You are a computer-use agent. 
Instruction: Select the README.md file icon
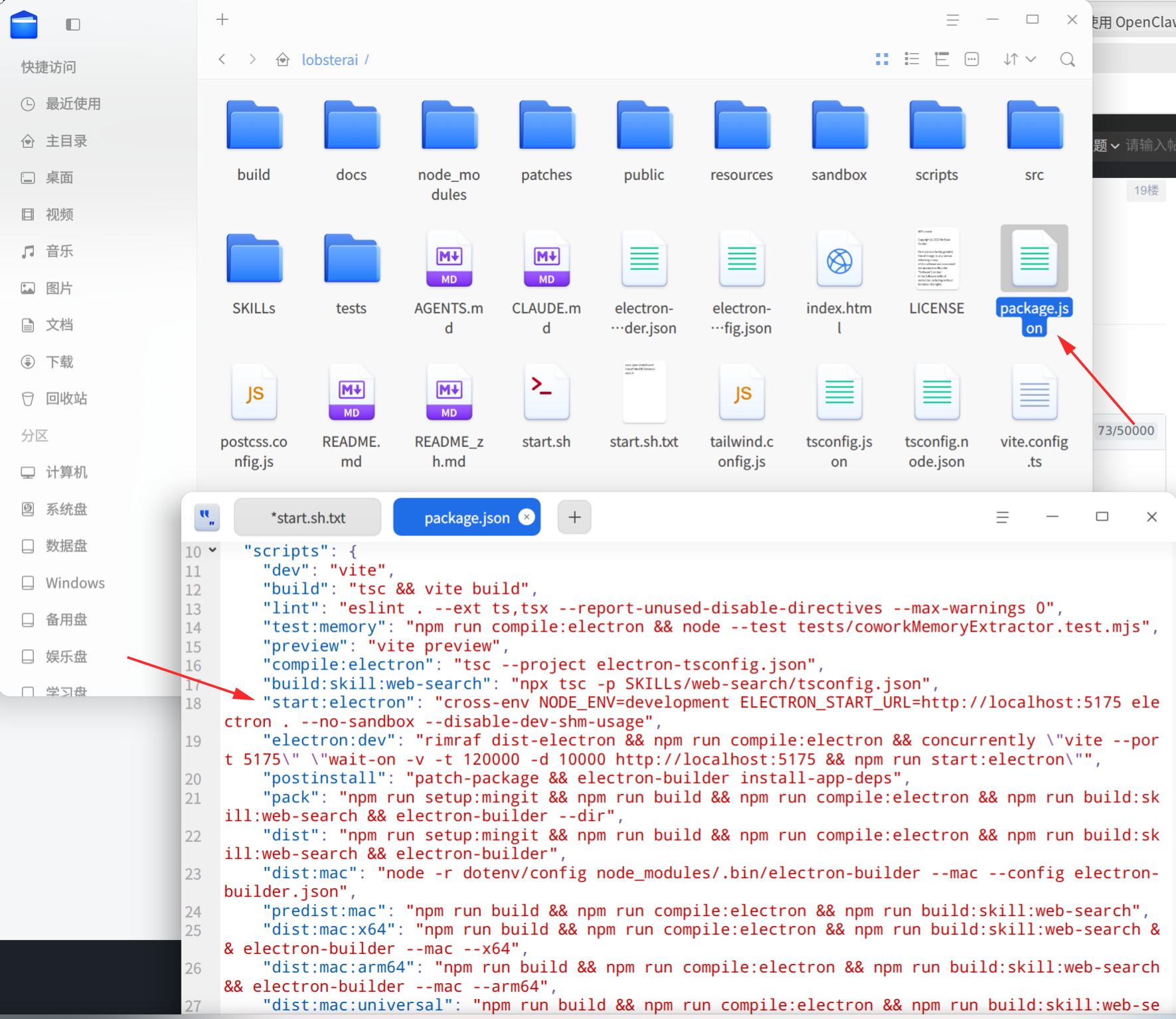(351, 392)
